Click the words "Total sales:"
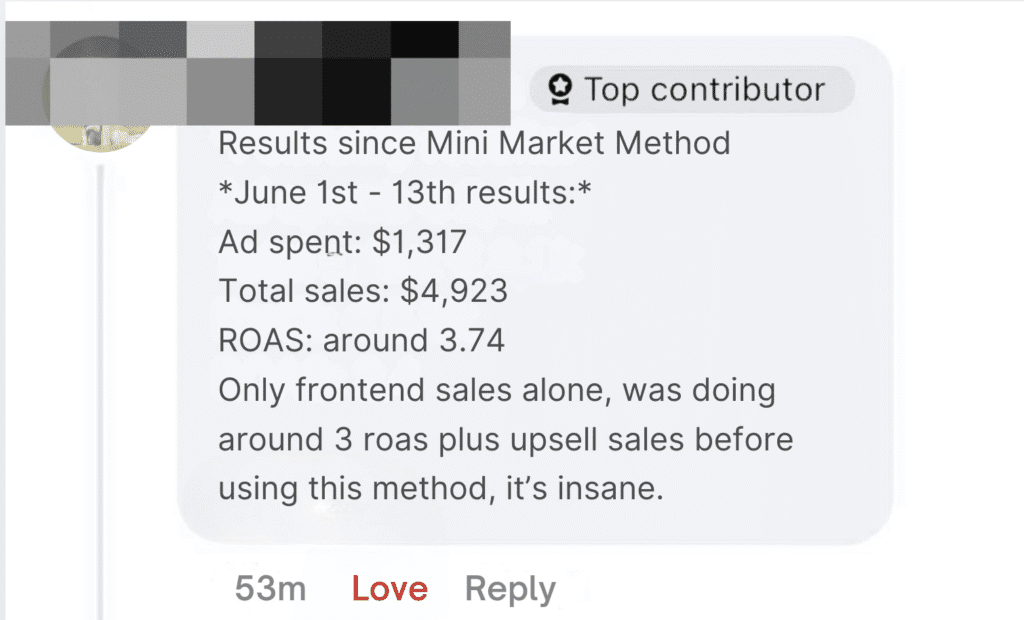Viewport: 1024px width, 620px height. 304,291
